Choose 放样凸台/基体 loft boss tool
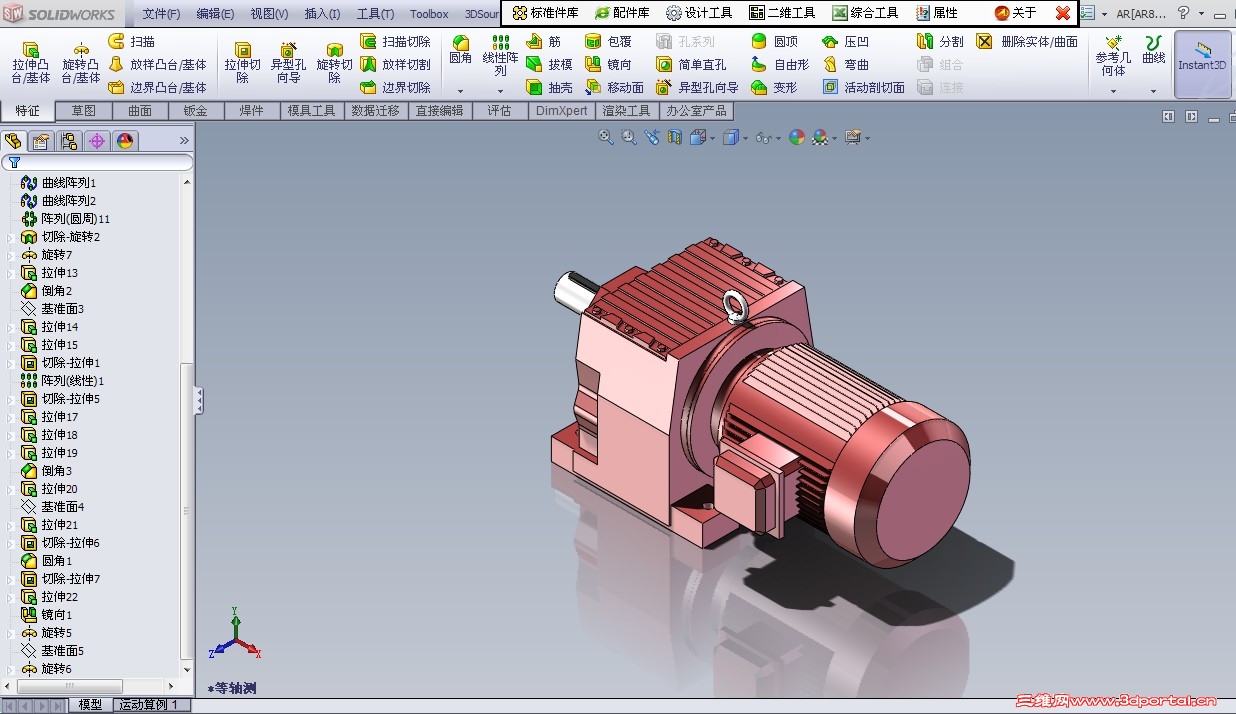This screenshot has height=714, width=1236. (157, 65)
